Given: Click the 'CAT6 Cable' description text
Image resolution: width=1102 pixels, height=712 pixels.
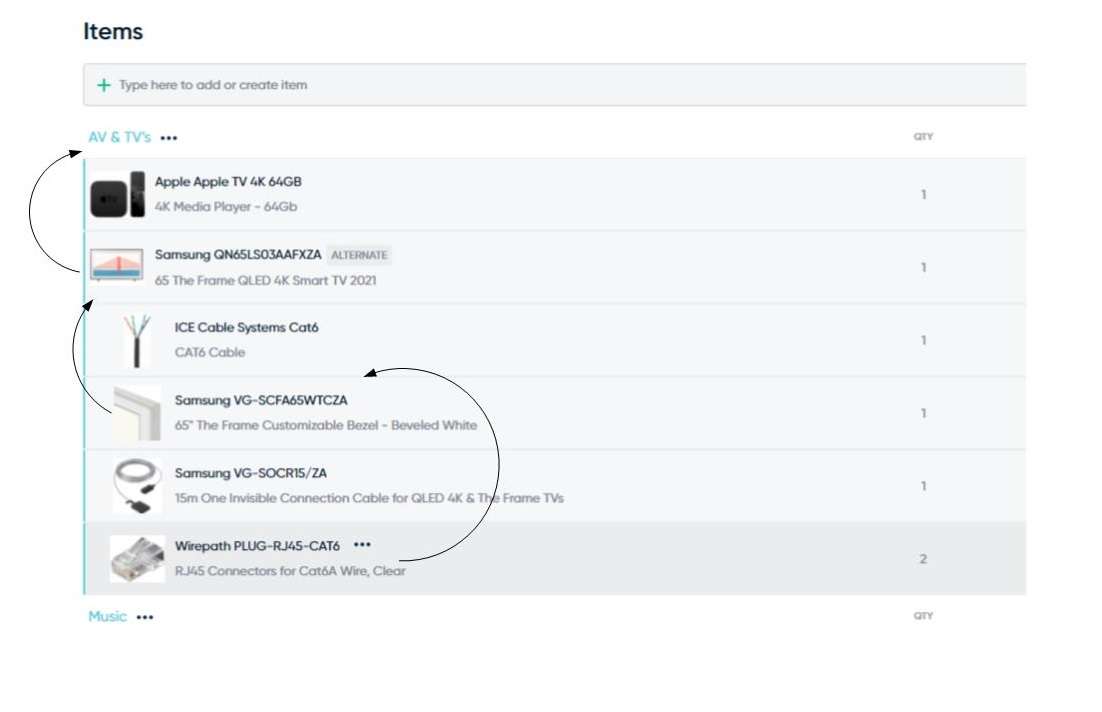Looking at the screenshot, I should tap(209, 352).
